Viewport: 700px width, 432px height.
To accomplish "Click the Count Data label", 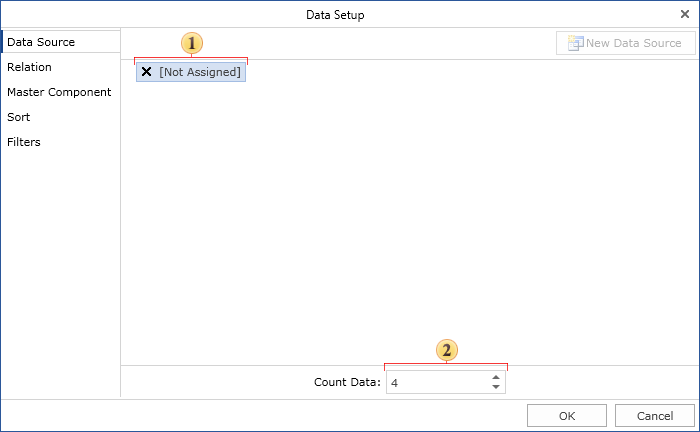I will point(347,383).
